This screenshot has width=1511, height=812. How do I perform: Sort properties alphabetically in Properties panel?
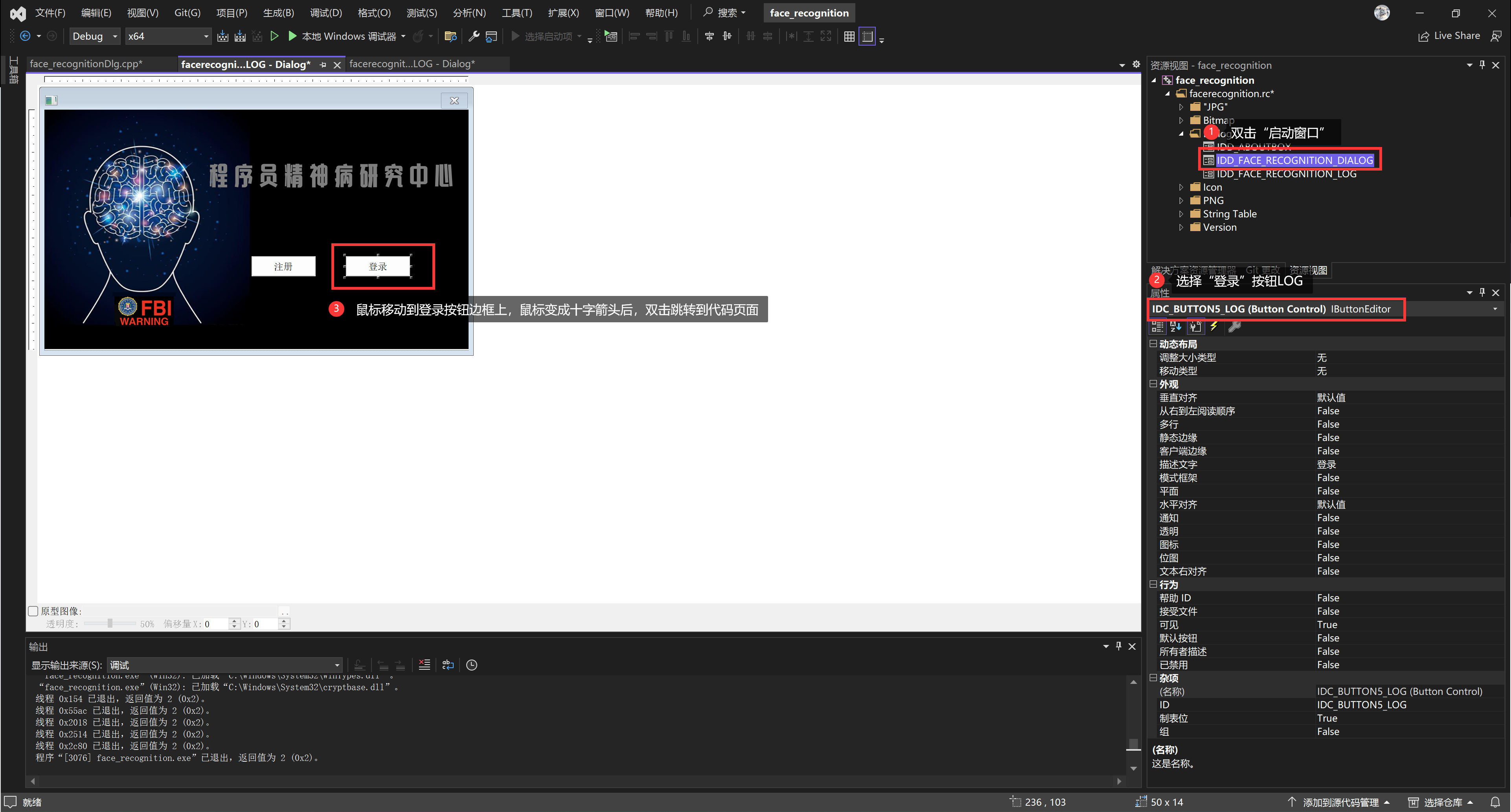click(1175, 327)
